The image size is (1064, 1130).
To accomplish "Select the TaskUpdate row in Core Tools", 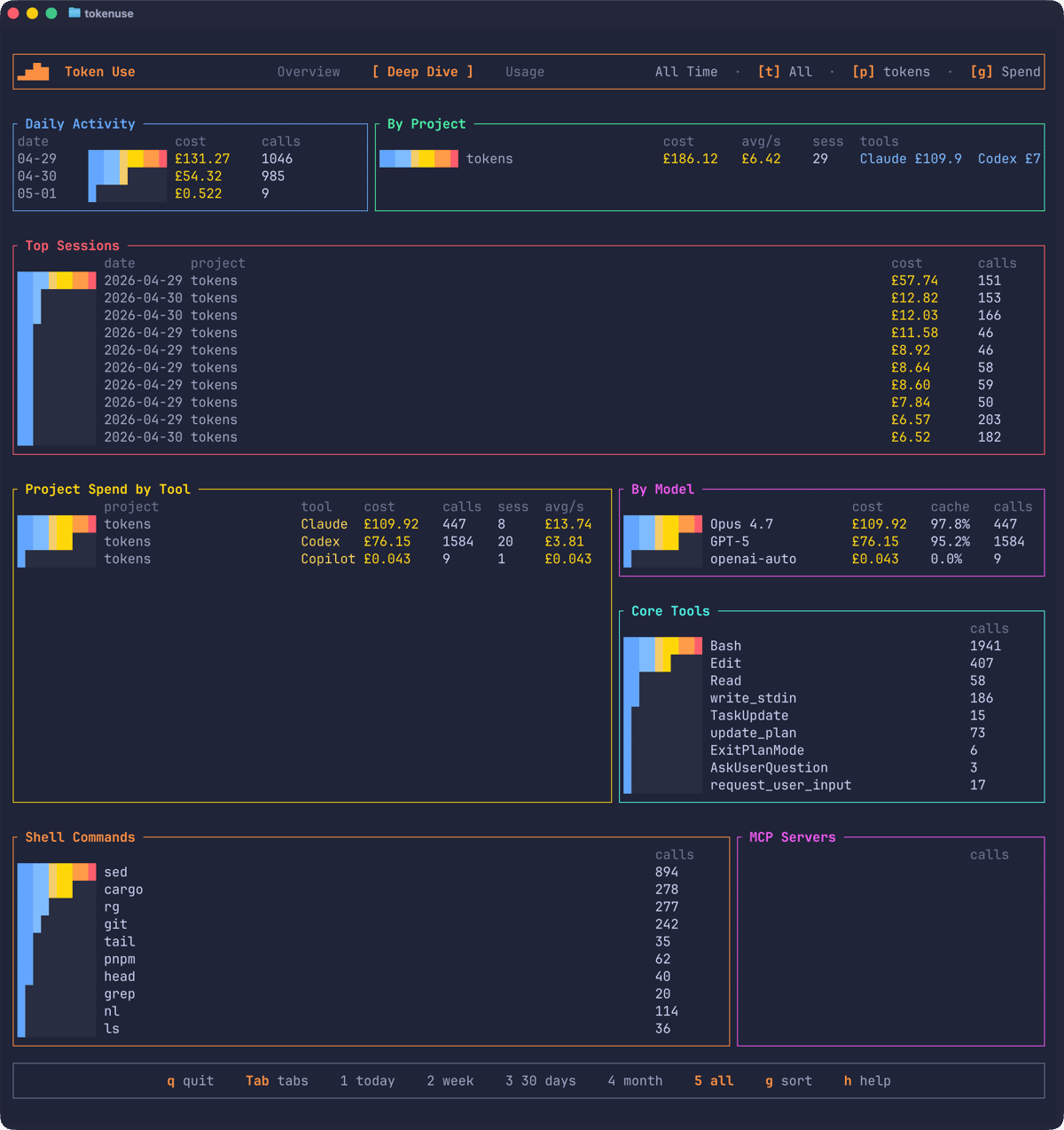I will (x=832, y=716).
